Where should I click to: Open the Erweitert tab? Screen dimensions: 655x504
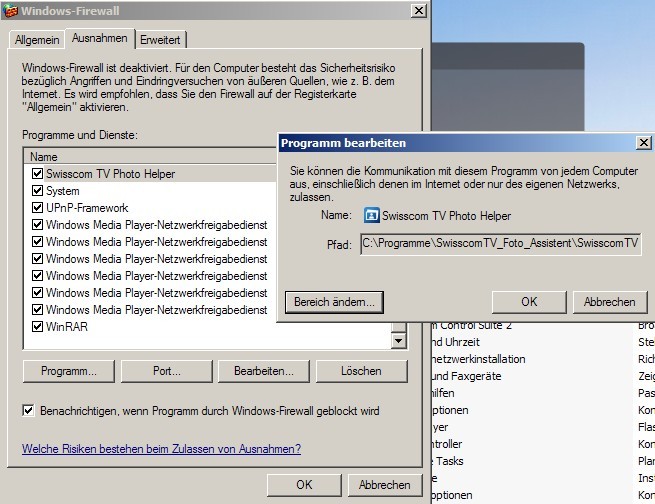(160, 39)
